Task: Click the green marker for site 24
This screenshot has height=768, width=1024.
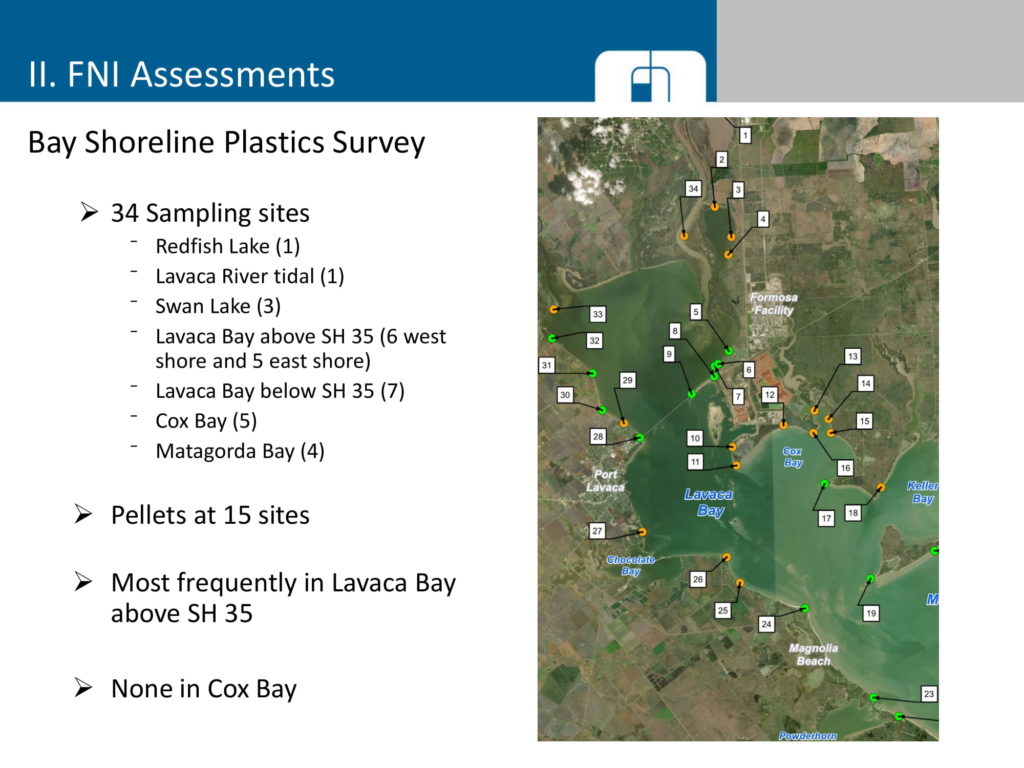Action: click(805, 608)
